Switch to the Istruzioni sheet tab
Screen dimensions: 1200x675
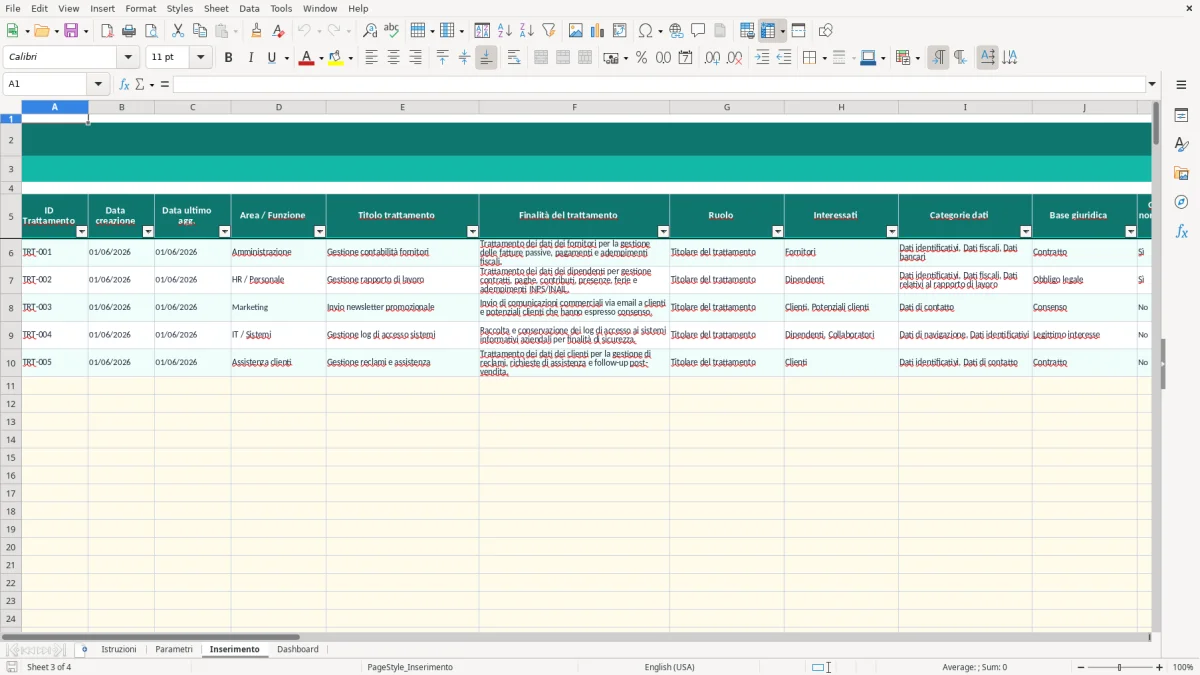pyautogui.click(x=119, y=650)
